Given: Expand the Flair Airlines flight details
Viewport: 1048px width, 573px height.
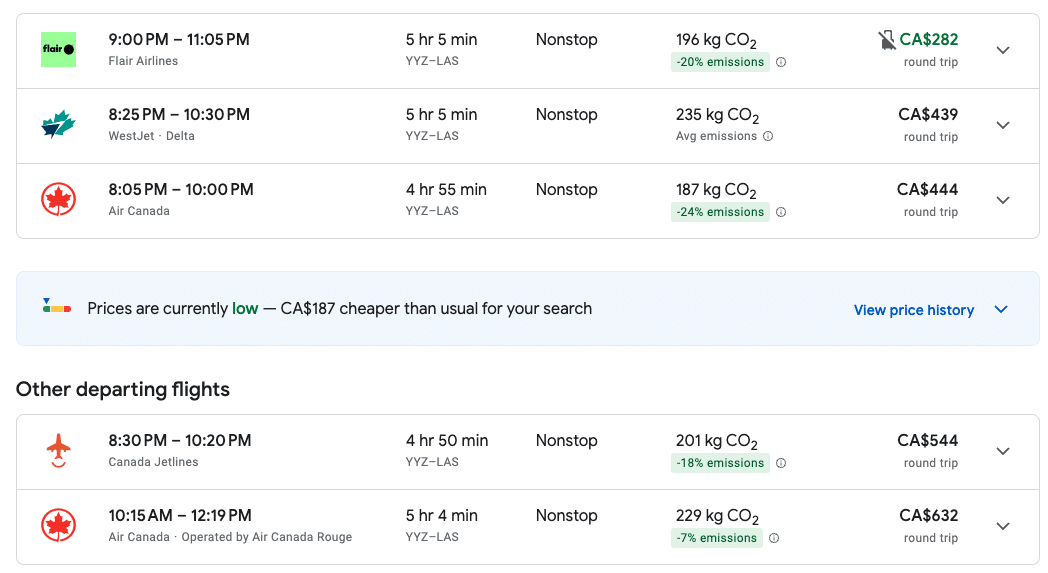Looking at the screenshot, I should point(1003,51).
